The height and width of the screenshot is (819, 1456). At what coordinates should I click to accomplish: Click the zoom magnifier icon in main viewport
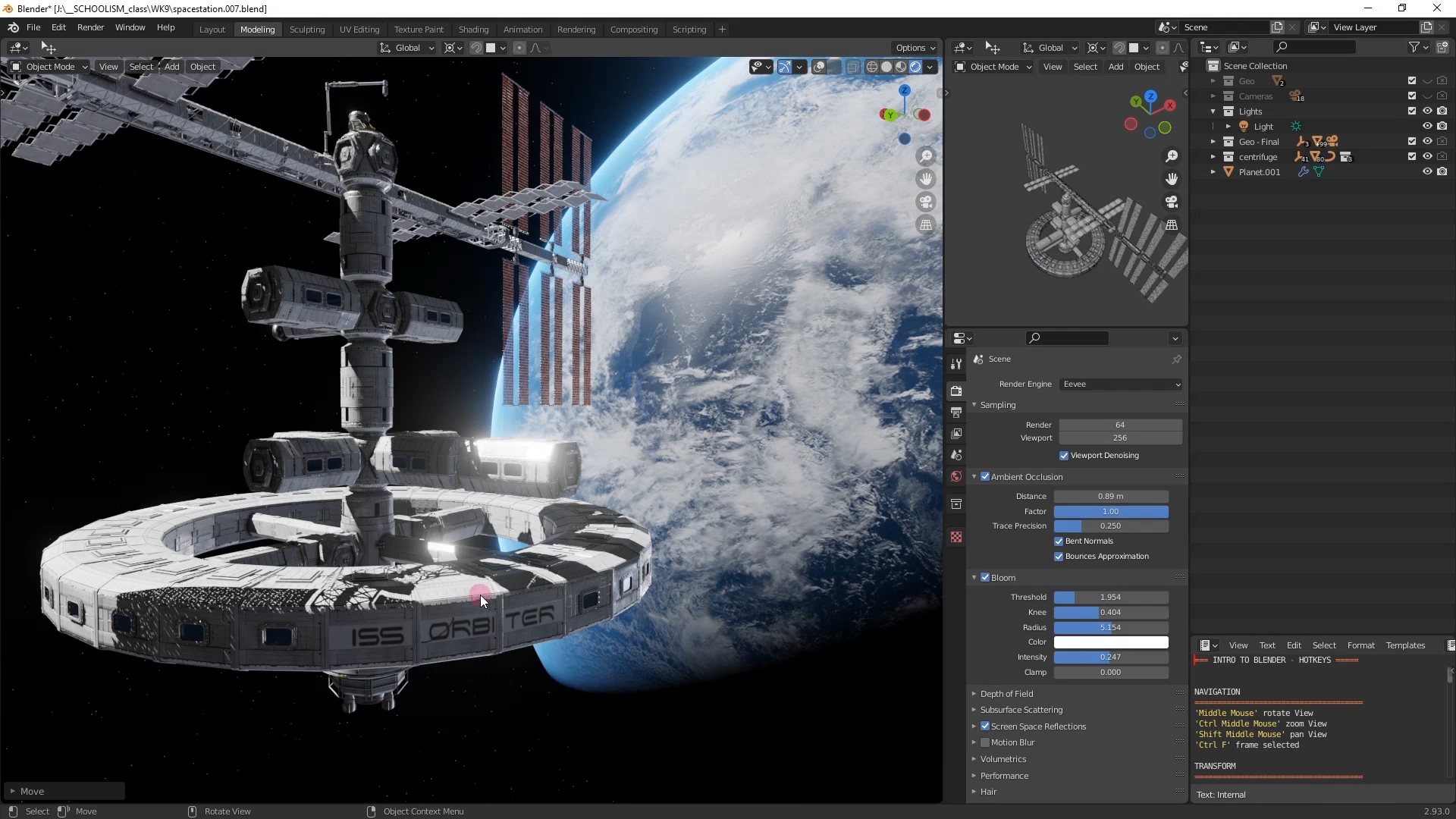click(926, 156)
